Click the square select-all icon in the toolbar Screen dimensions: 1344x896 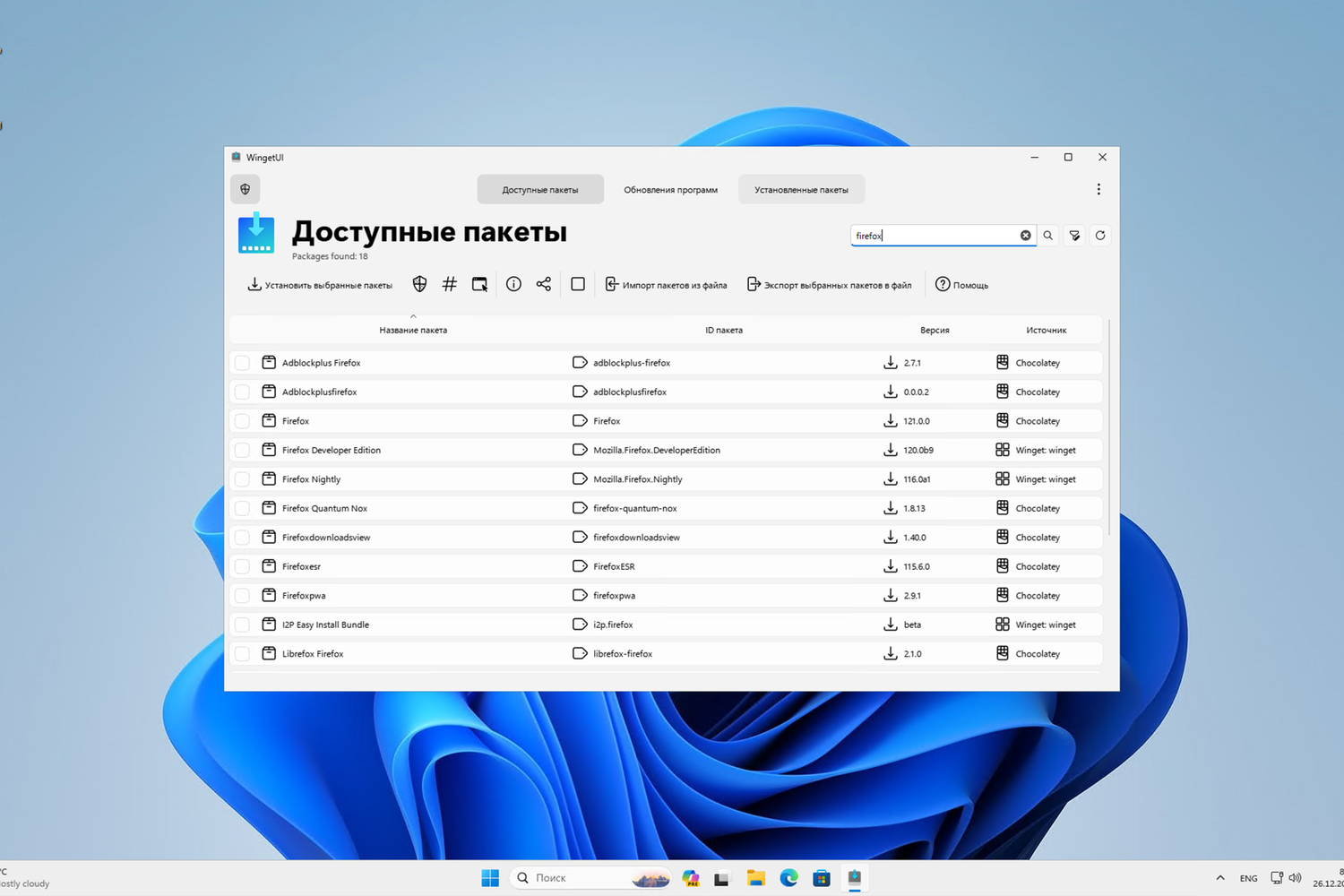(578, 284)
